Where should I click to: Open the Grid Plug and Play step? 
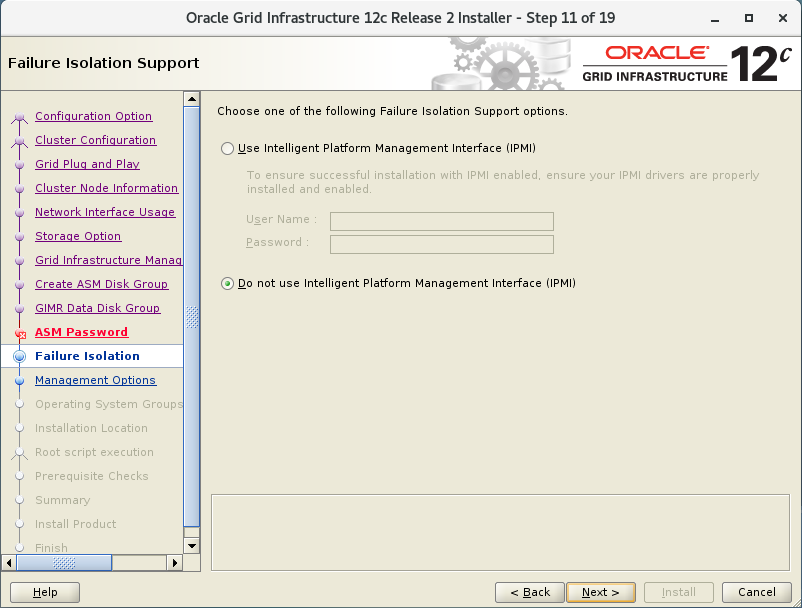[87, 164]
